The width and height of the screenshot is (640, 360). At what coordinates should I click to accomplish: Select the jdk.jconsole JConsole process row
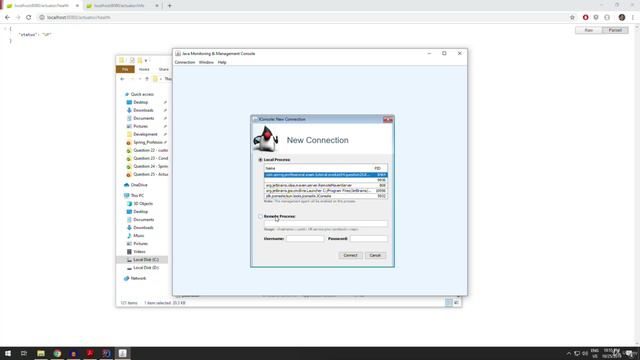pyautogui.click(x=326, y=196)
